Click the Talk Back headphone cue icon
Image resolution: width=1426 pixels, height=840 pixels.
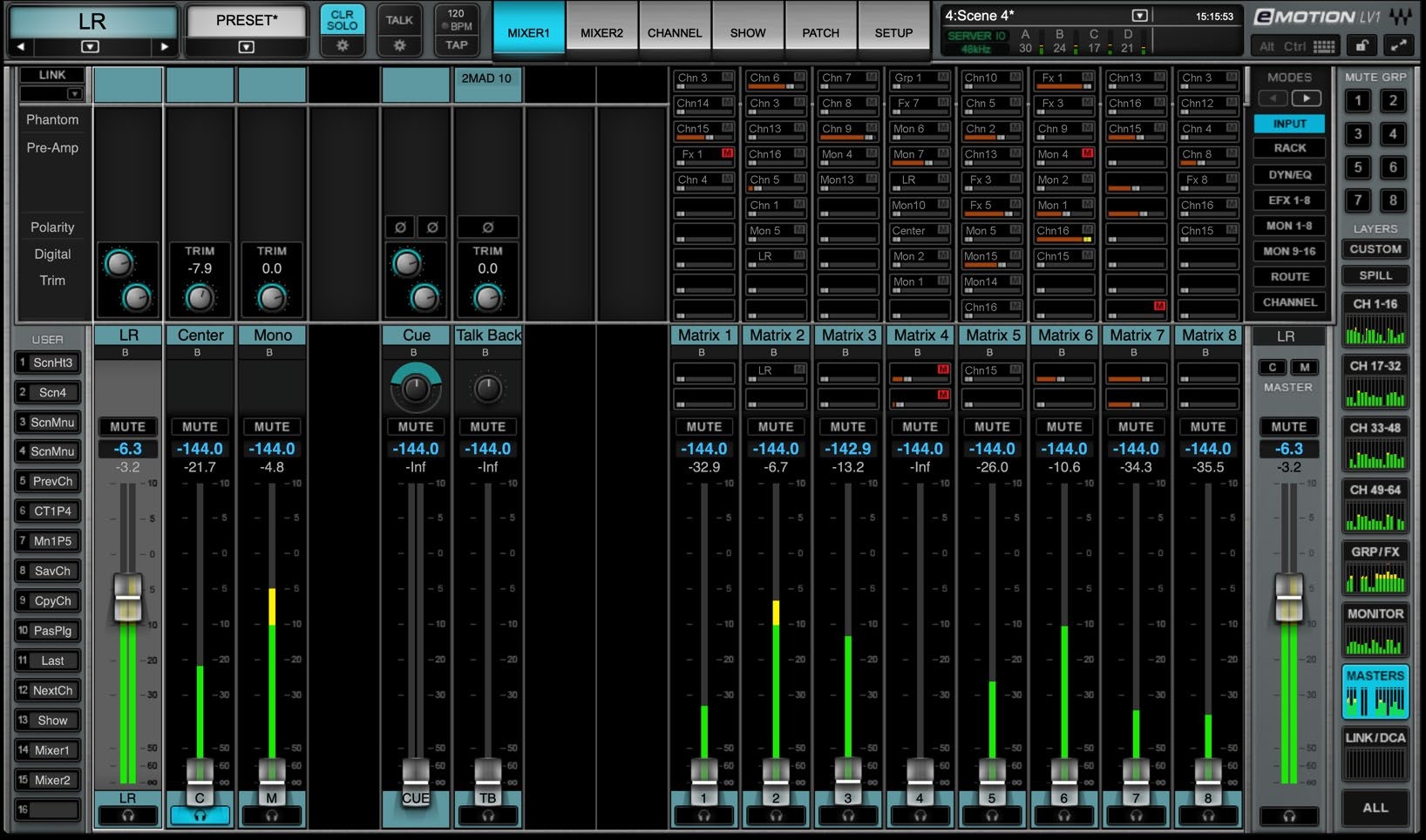point(487,816)
